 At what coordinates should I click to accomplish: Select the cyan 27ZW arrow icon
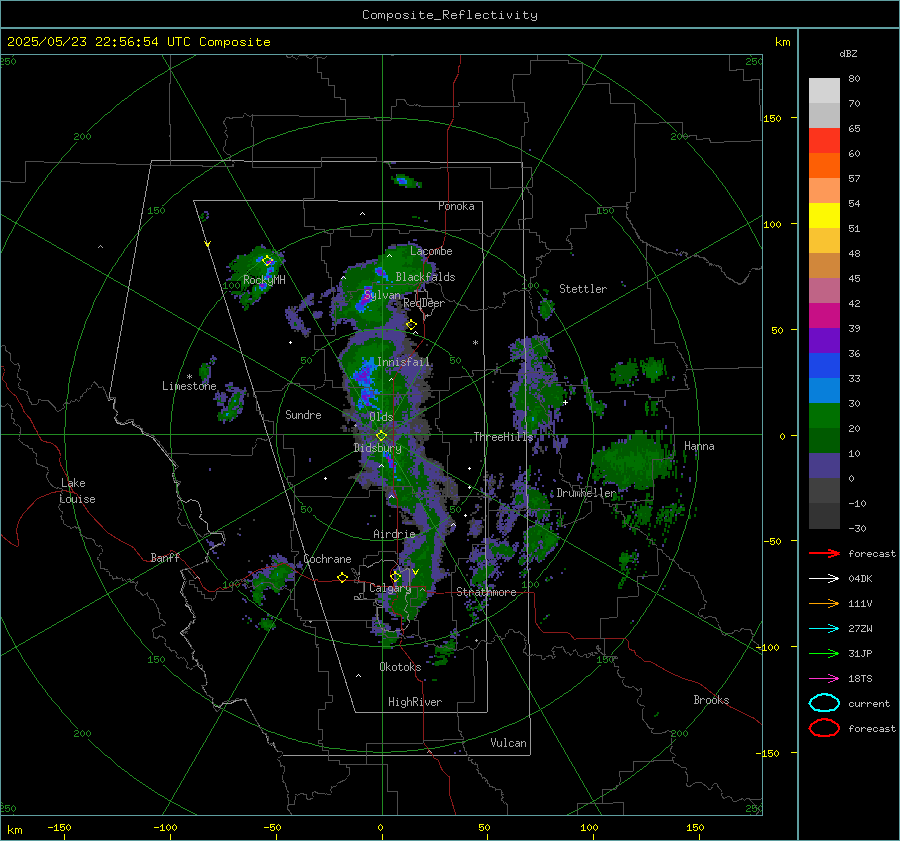point(824,629)
